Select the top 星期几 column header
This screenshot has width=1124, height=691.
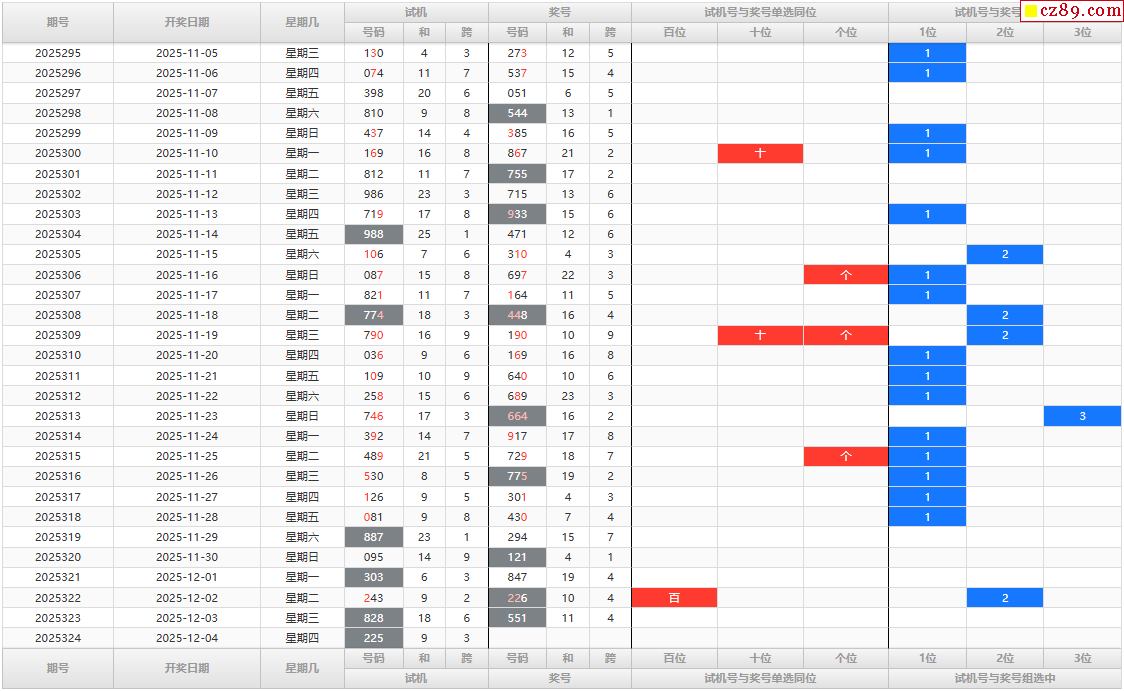coord(302,22)
